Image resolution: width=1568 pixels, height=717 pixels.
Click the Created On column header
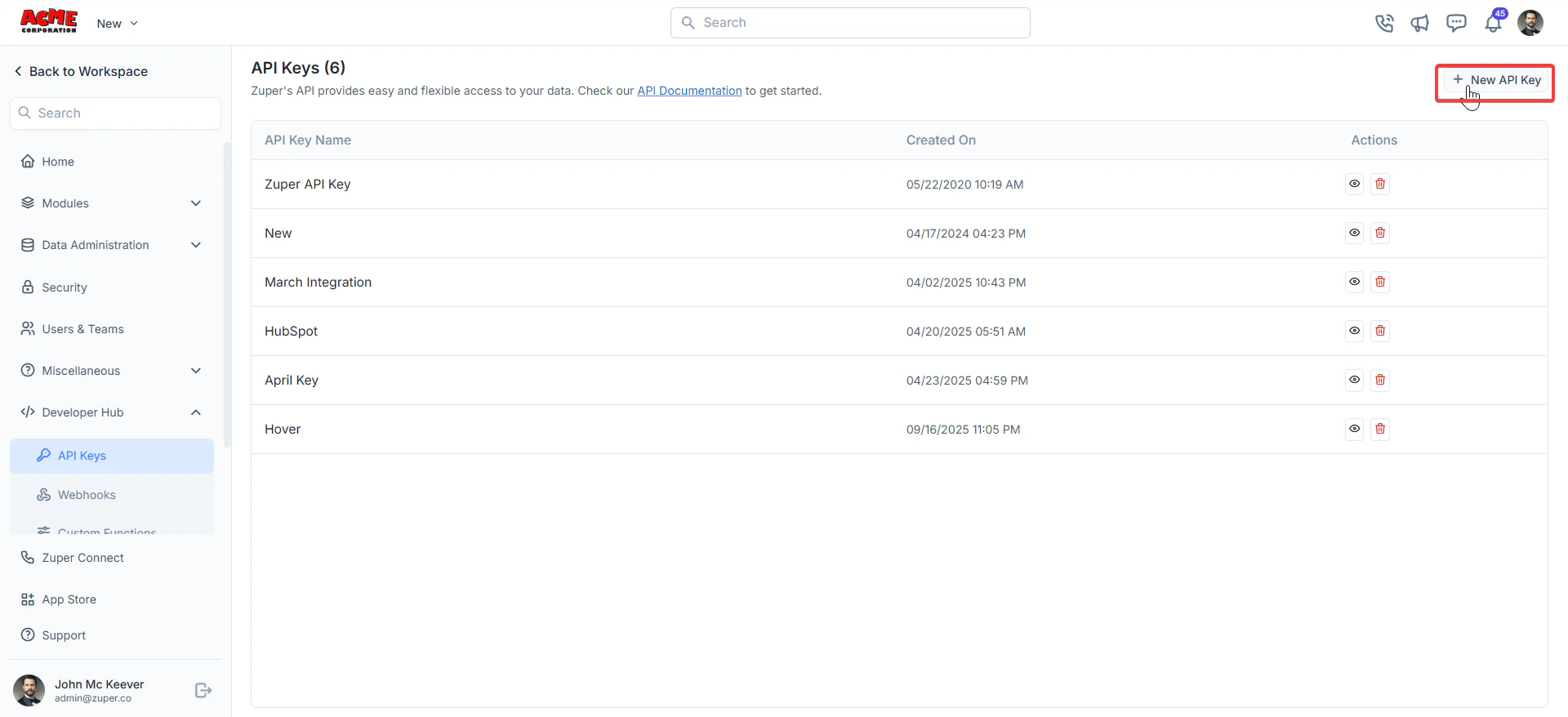click(x=941, y=140)
